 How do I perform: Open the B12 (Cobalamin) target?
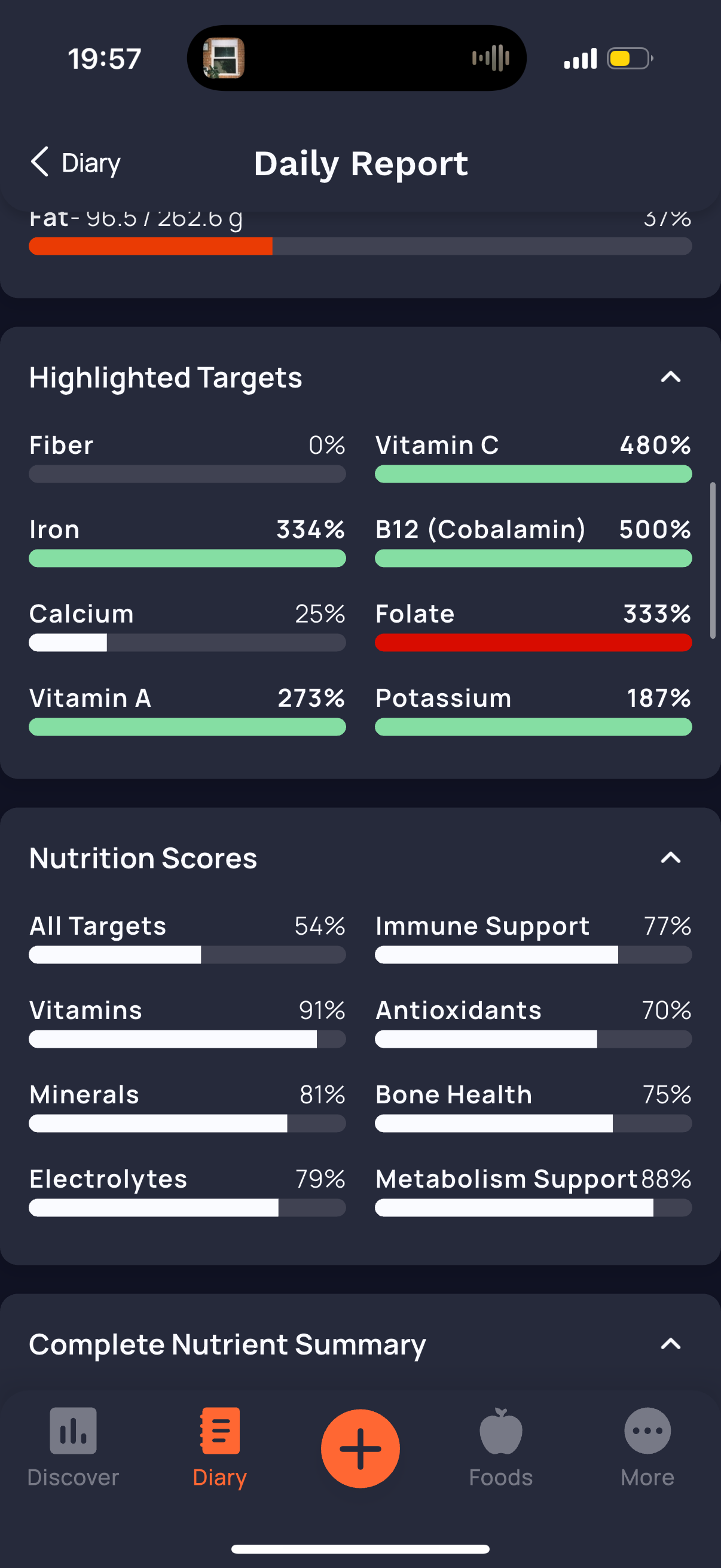(x=533, y=541)
